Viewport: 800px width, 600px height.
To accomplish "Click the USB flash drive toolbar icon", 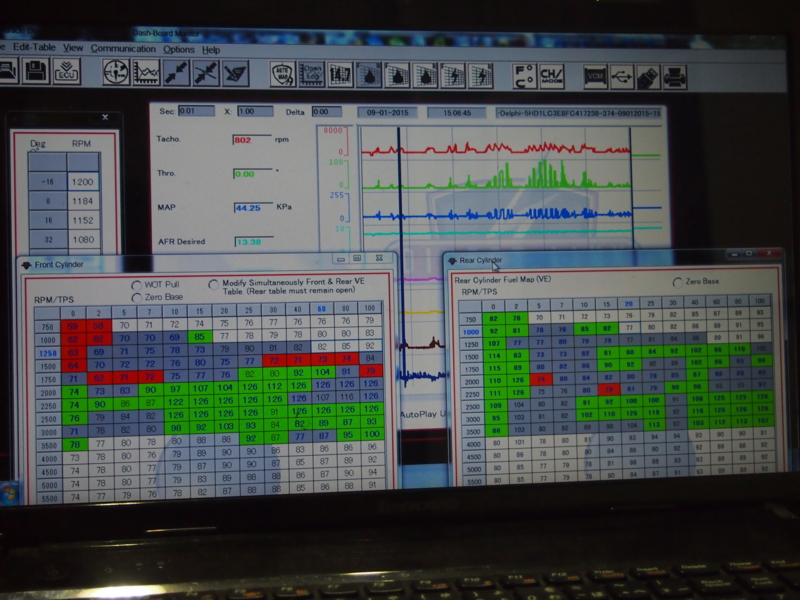I will (648, 78).
